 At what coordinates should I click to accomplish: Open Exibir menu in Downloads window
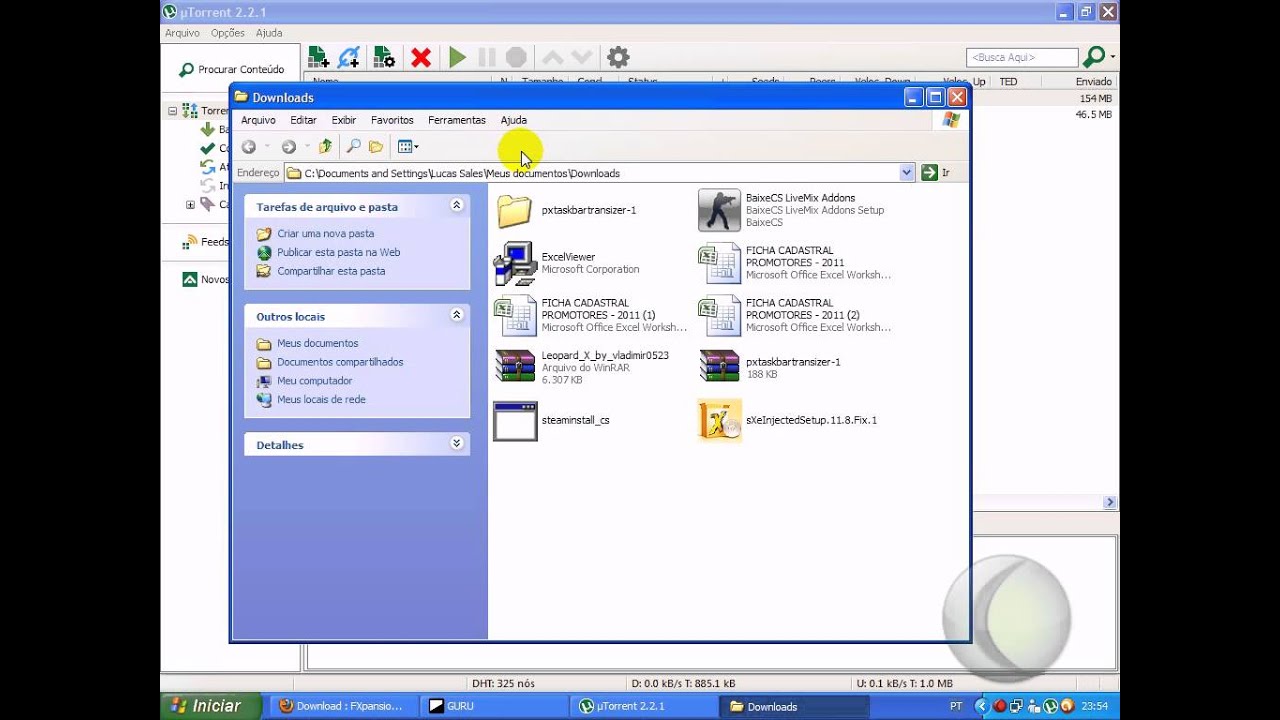click(343, 120)
